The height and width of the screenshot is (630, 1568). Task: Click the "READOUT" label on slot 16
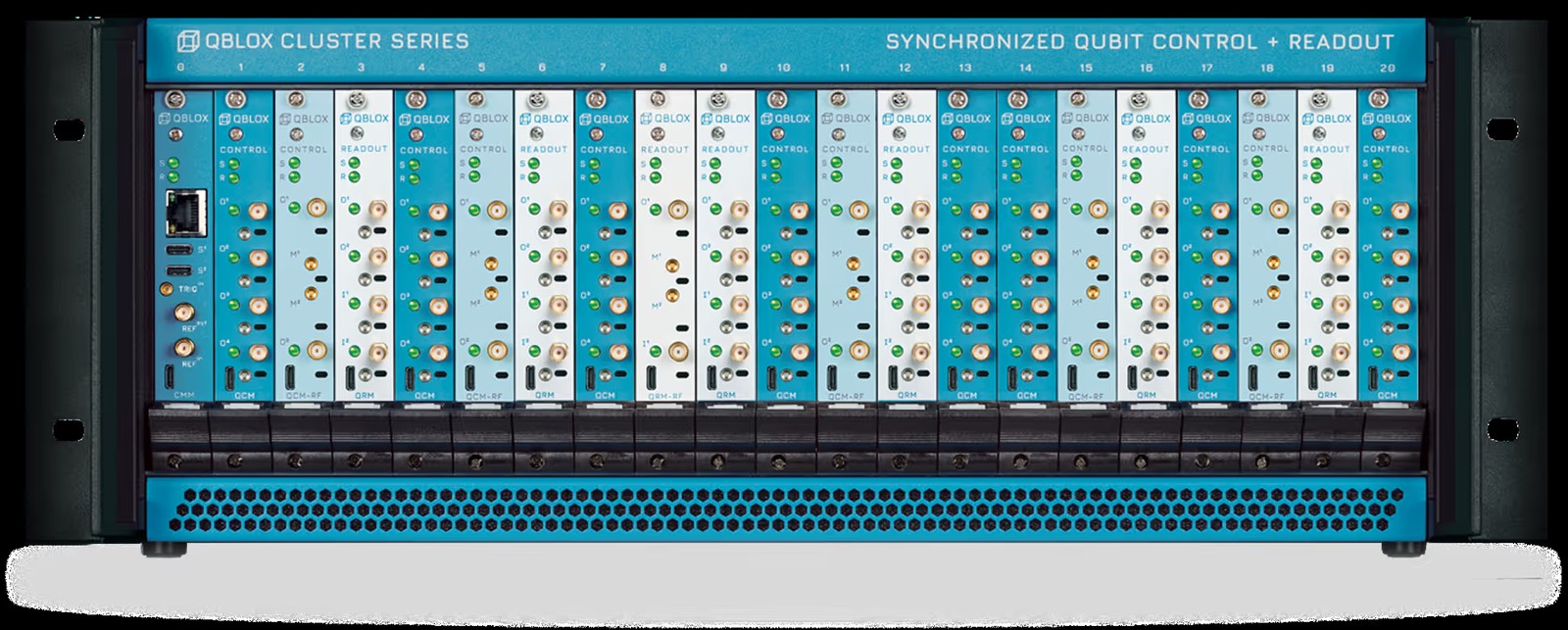click(1147, 149)
